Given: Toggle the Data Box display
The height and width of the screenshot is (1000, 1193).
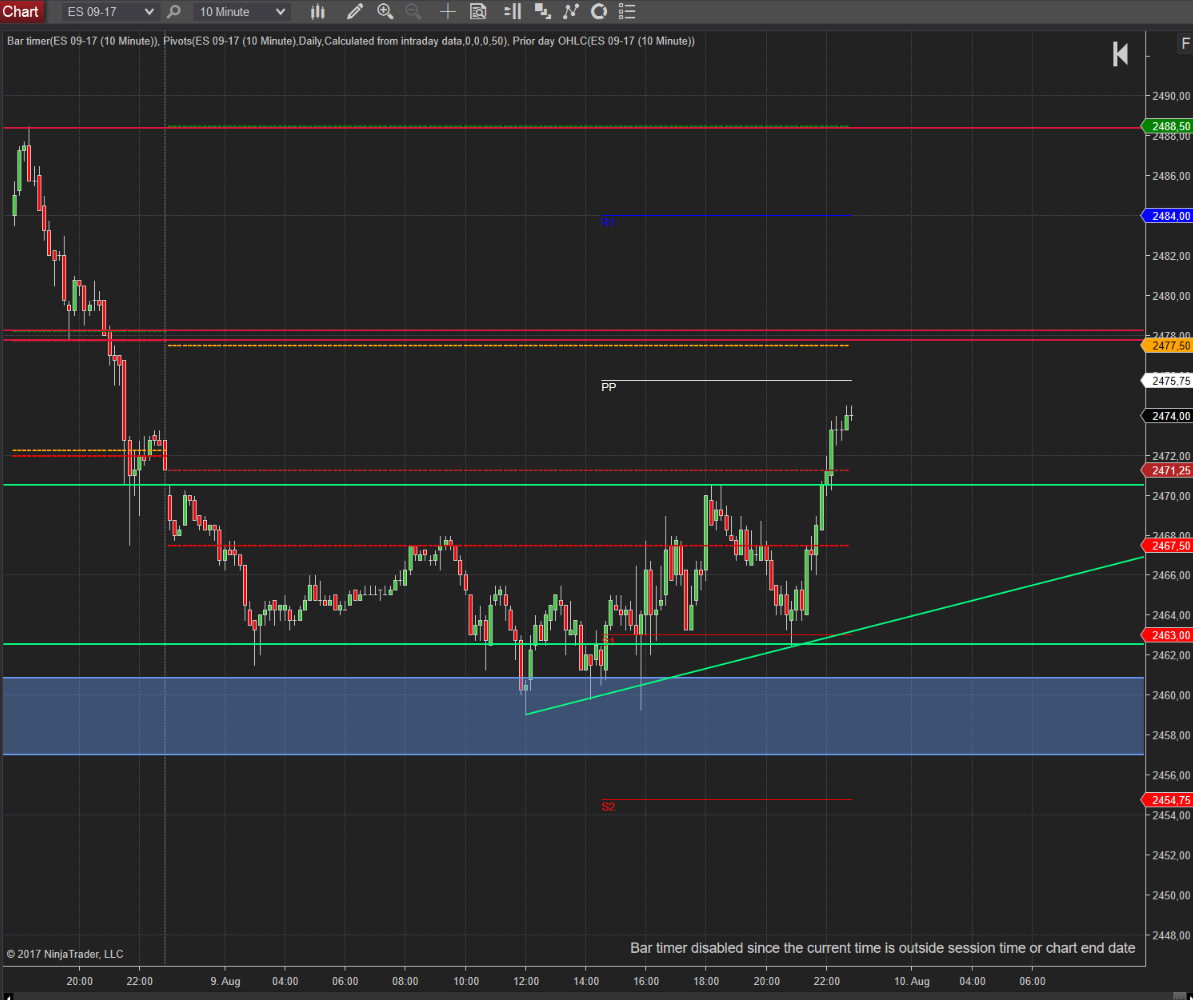Looking at the screenshot, I should pos(478,12).
